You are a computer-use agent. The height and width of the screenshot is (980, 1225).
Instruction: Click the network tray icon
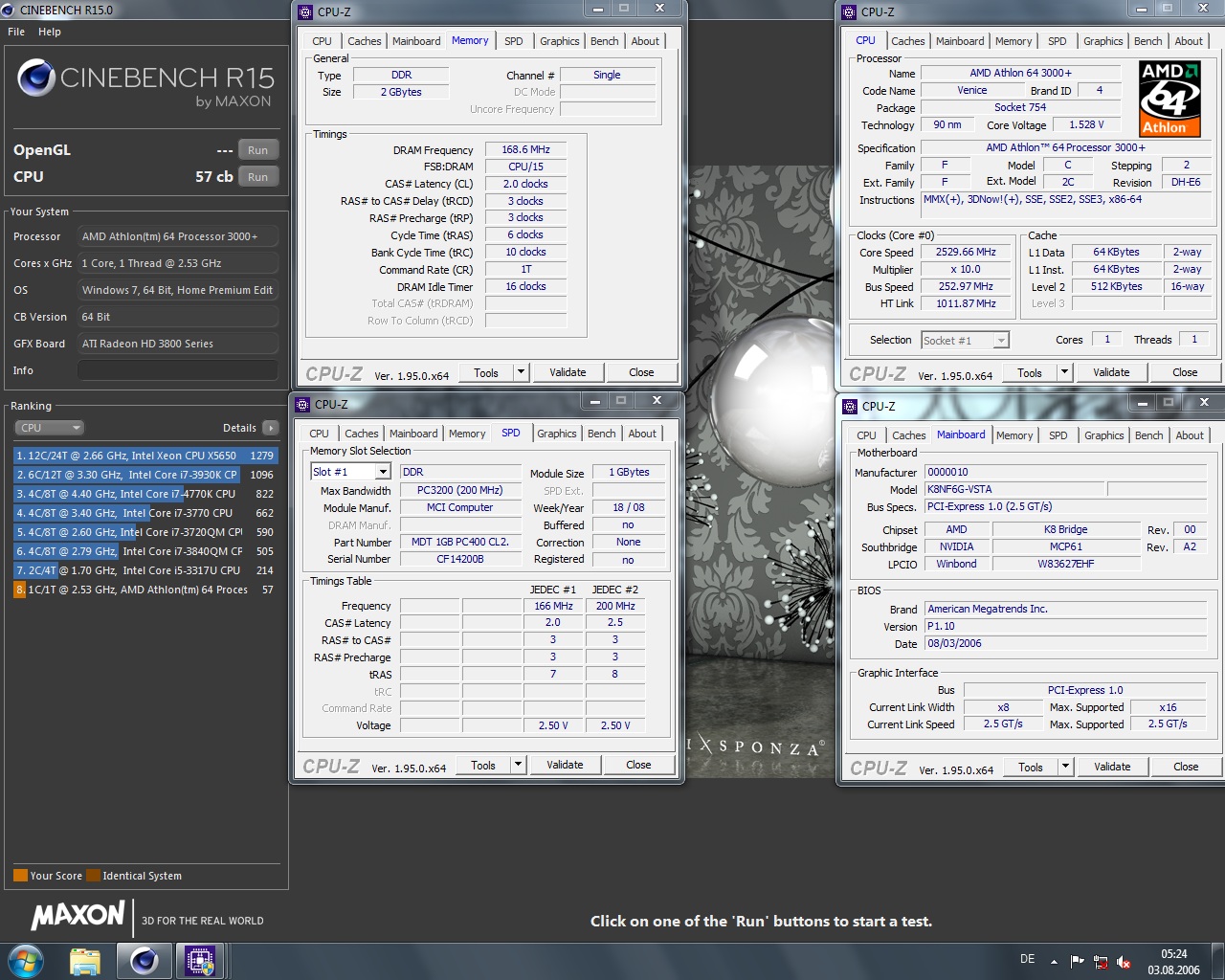coord(1101,961)
